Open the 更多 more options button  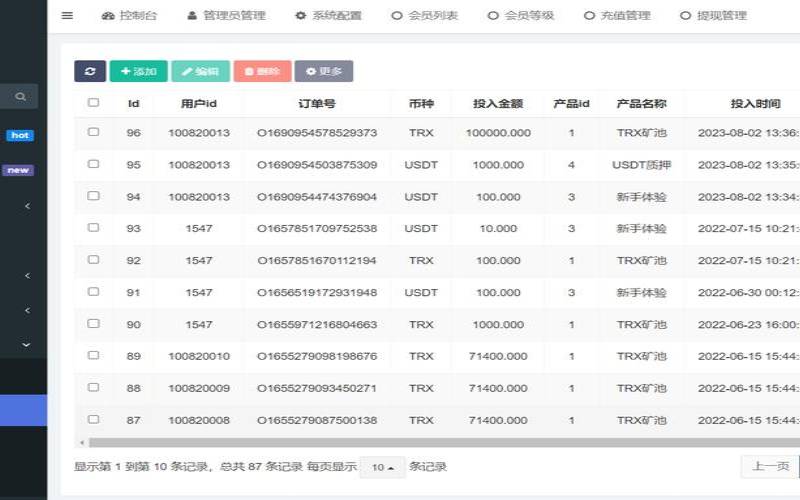click(323, 71)
